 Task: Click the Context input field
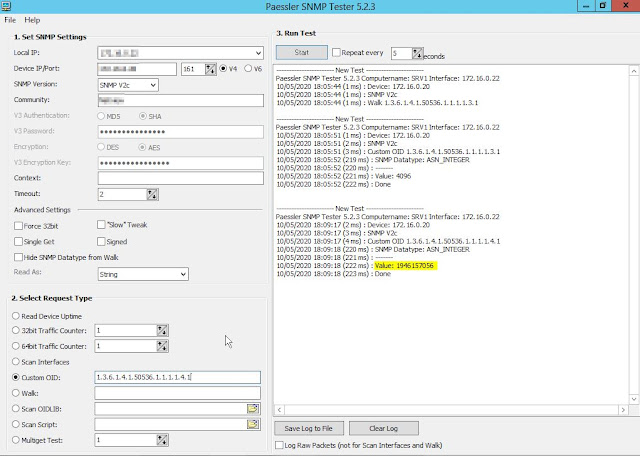point(180,178)
